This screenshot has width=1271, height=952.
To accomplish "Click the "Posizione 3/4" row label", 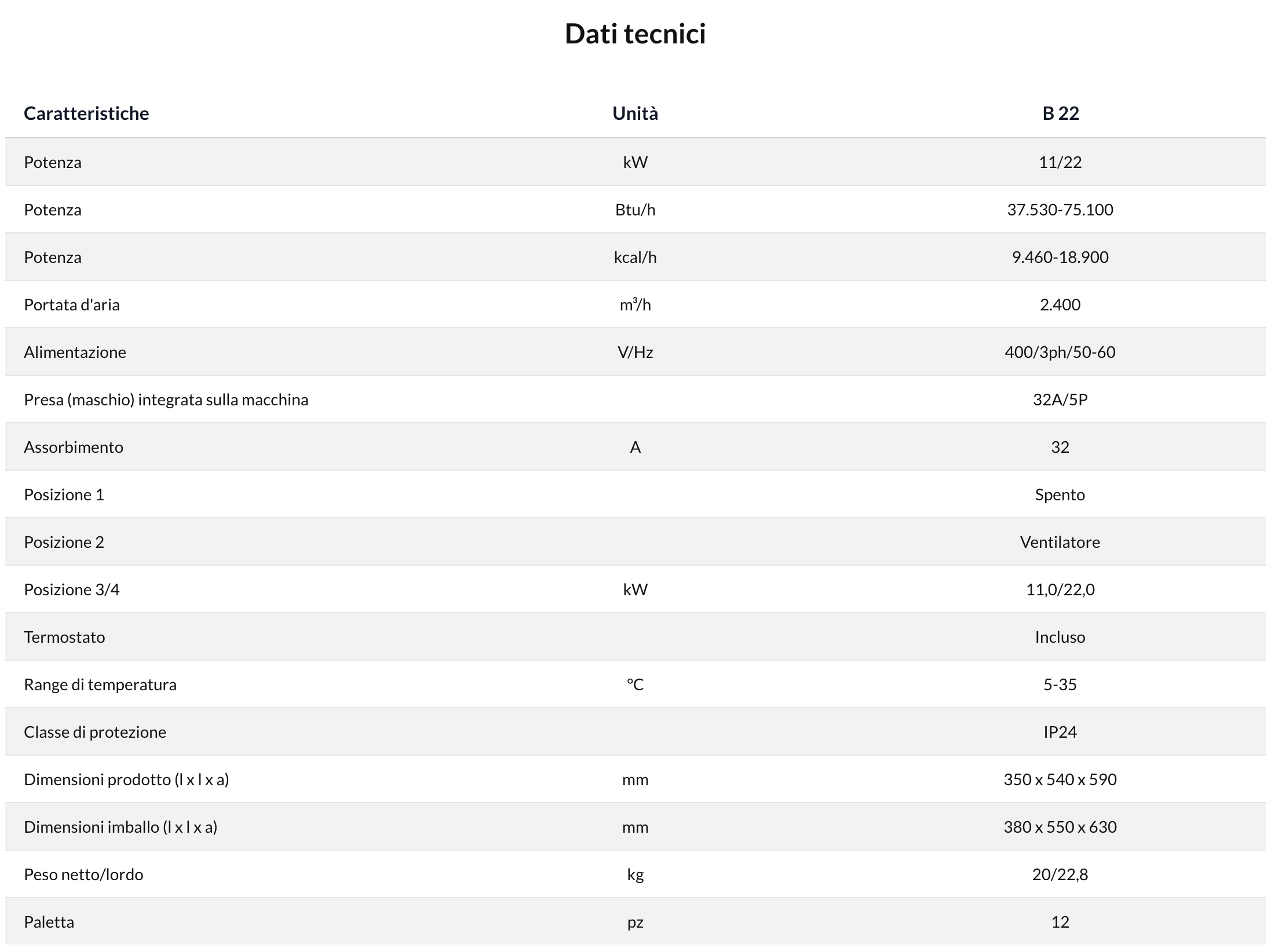I will [72, 589].
